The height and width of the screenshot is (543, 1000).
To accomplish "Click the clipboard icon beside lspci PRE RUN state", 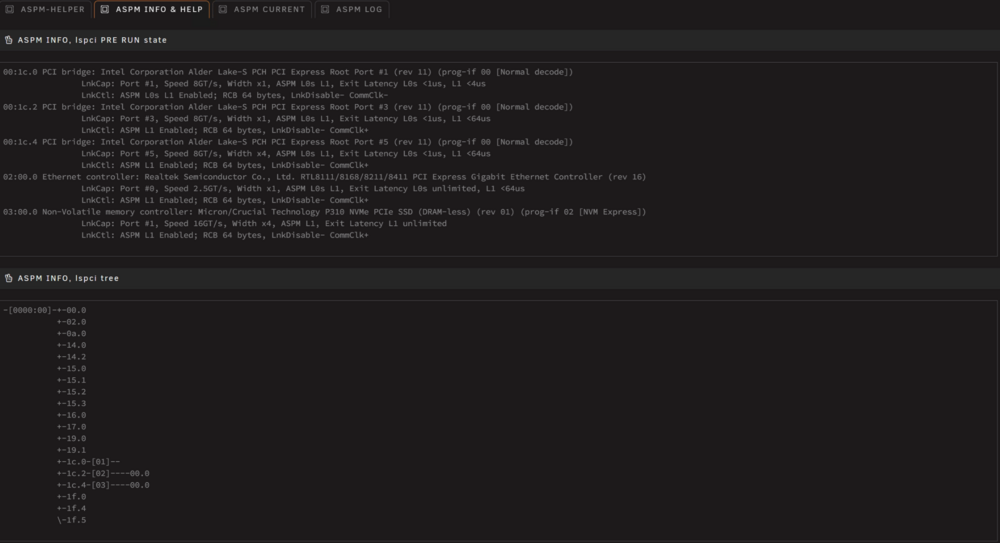I will pyautogui.click(x=9, y=40).
